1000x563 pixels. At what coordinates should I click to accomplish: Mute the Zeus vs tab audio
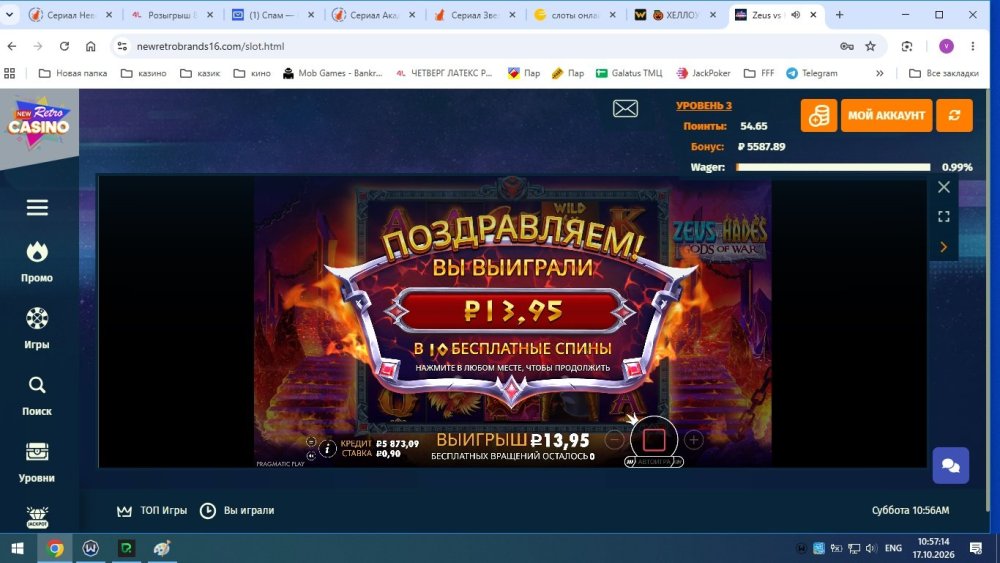coord(796,15)
